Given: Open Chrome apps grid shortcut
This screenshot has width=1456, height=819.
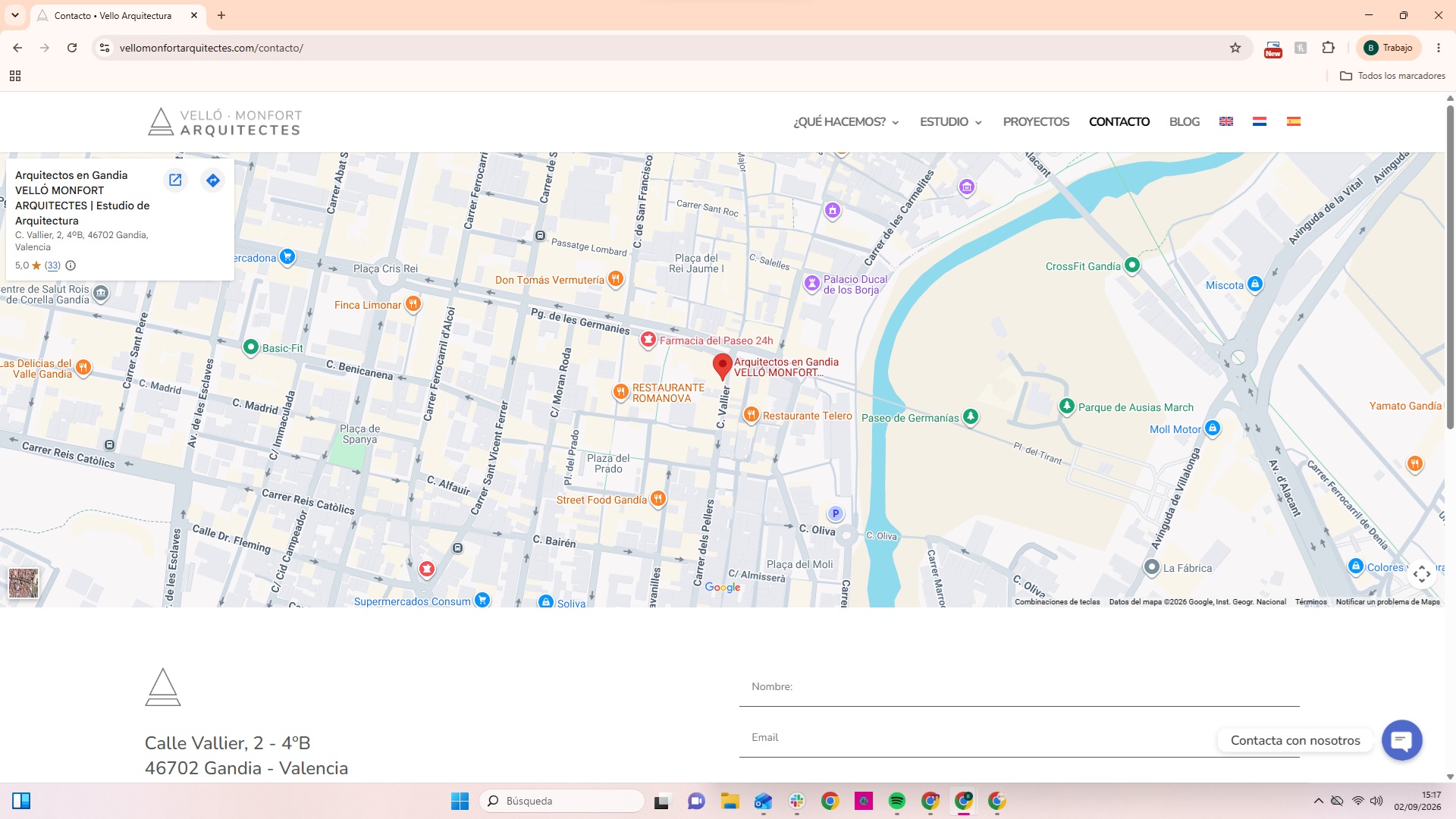Looking at the screenshot, I should click(x=15, y=76).
